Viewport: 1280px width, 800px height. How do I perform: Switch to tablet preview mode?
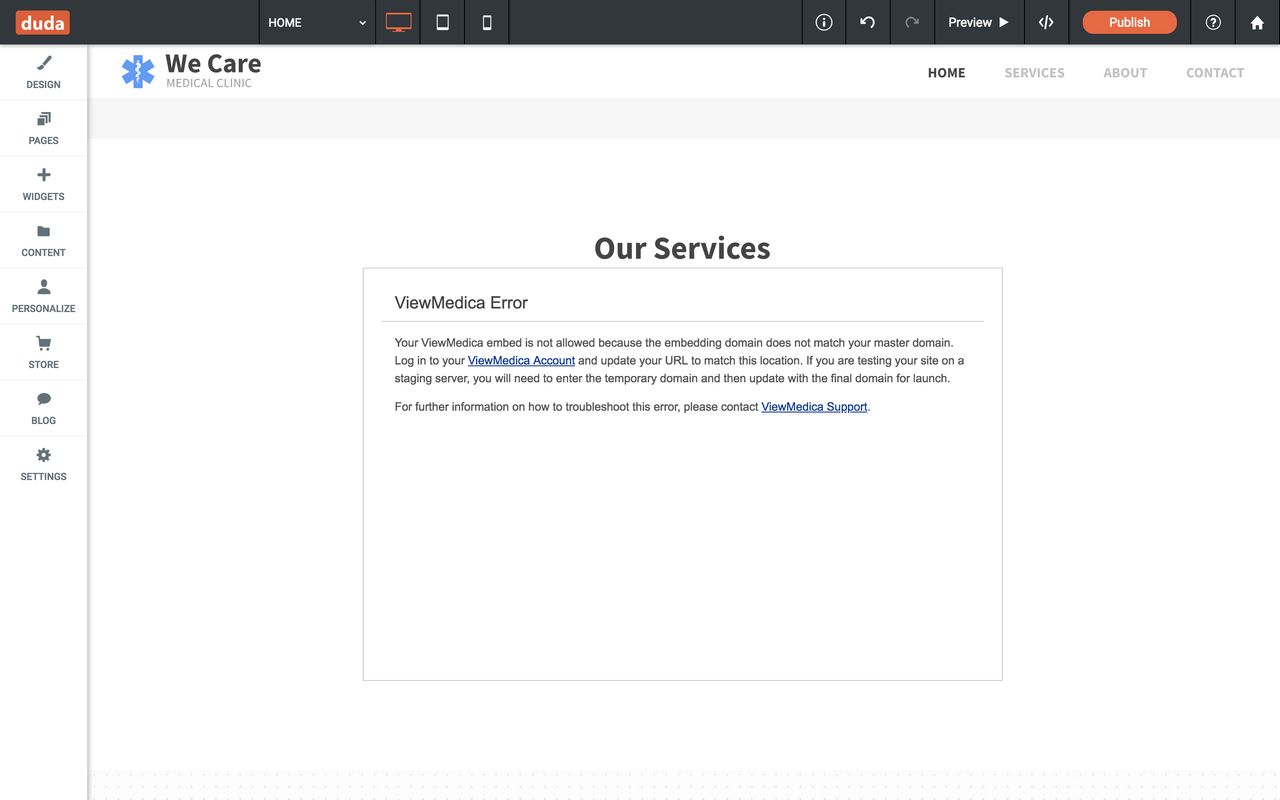click(442, 21)
